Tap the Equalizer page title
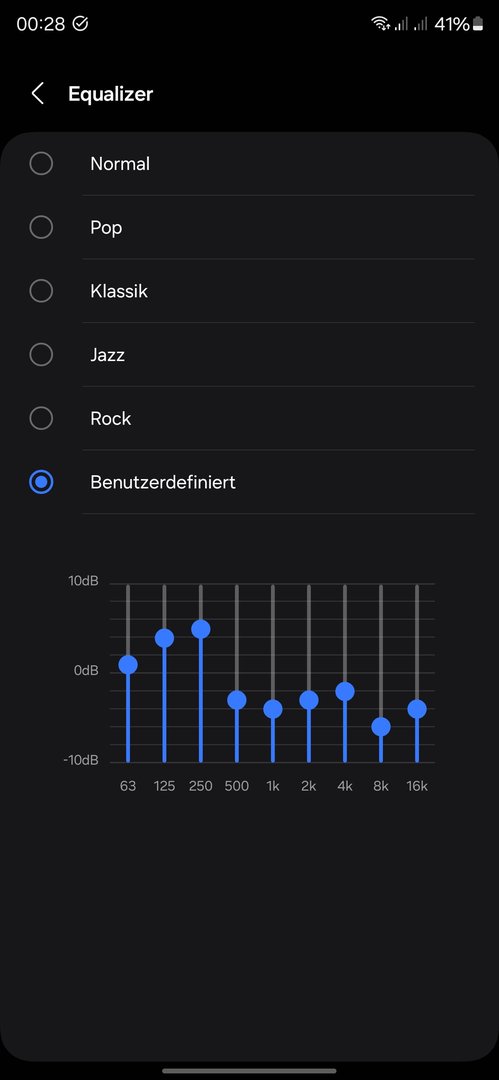Image resolution: width=499 pixels, height=1080 pixels. [110, 94]
